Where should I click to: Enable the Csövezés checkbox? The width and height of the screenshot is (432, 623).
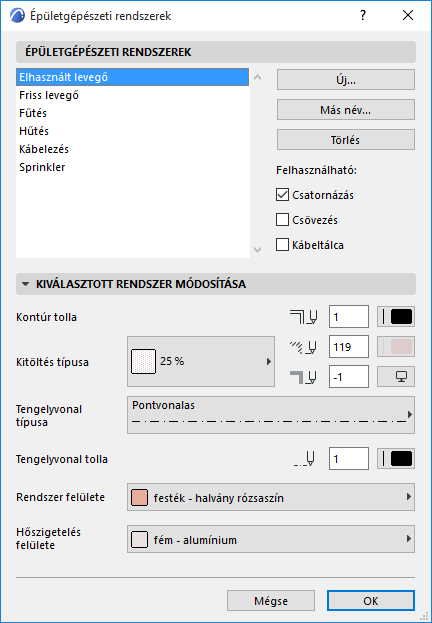click(282, 220)
